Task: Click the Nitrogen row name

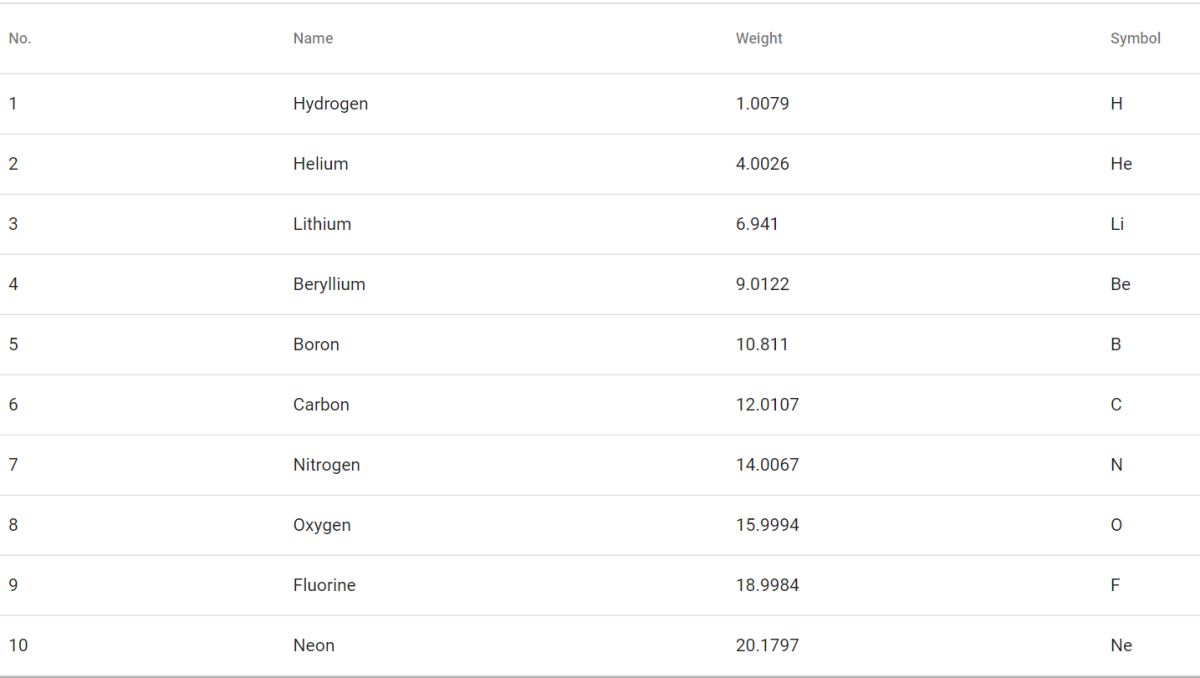Action: point(326,465)
